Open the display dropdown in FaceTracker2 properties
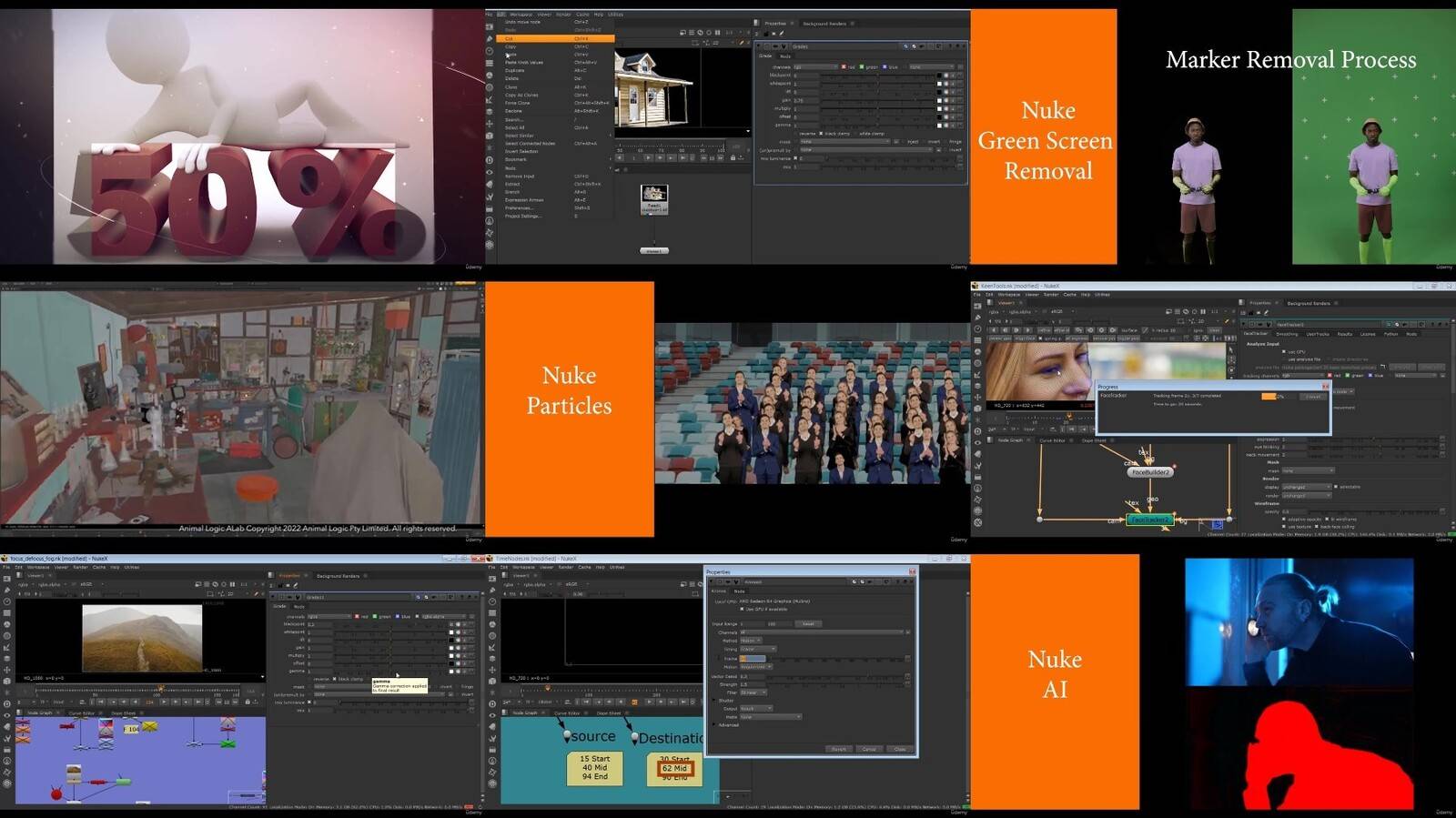This screenshot has height=818, width=1456. (1307, 487)
